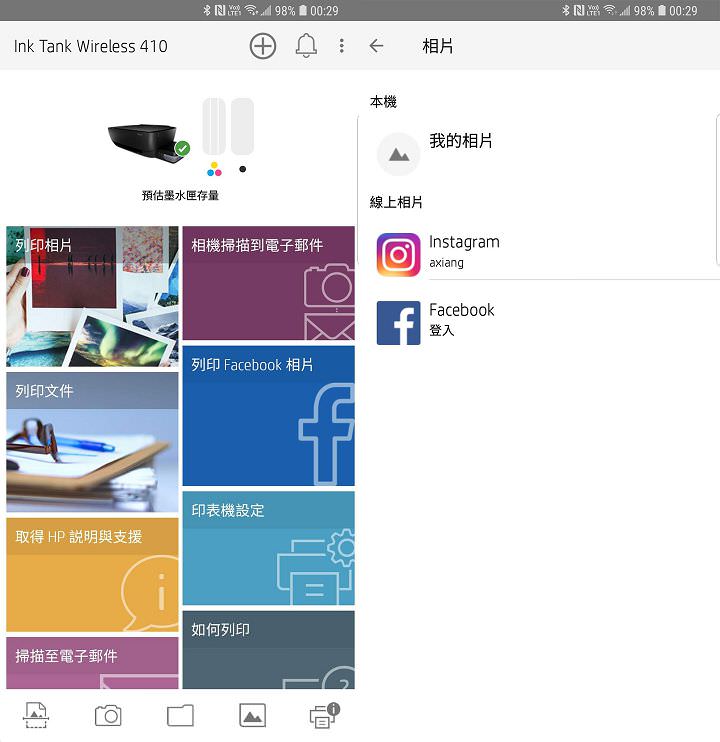Viewport: 720px width, 742px height.
Task: Open the photo icon in bottom bar
Action: pos(252,715)
